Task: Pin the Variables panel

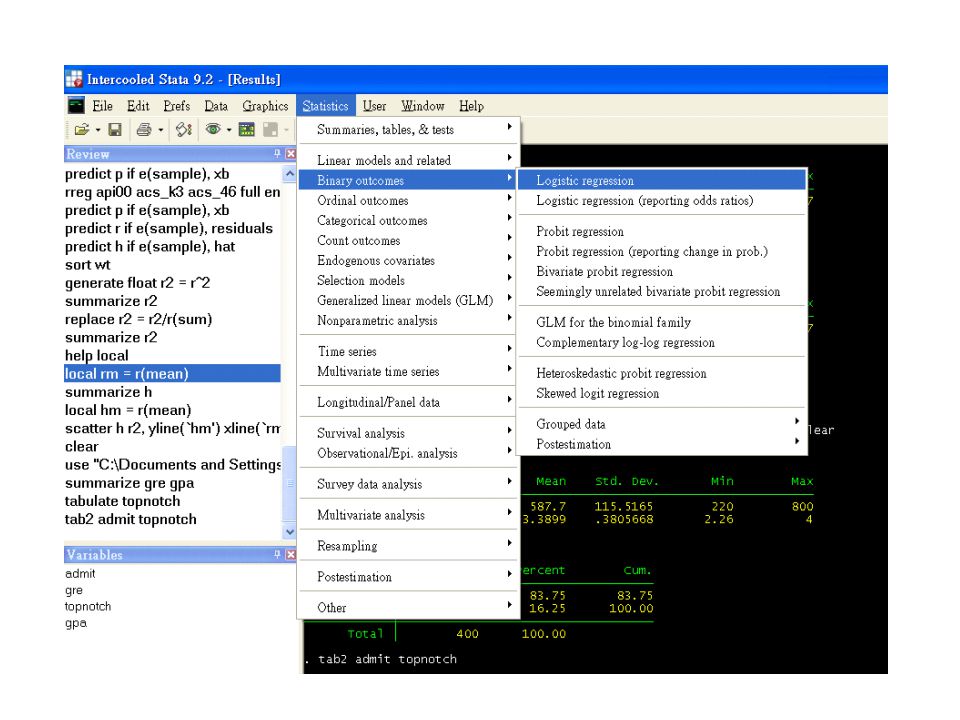Action: 277,554
